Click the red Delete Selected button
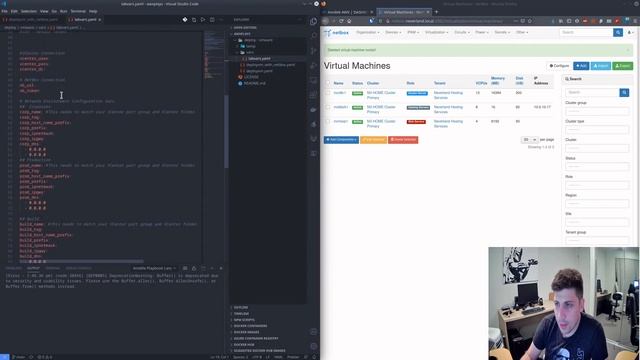Image resolution: width=640 pixels, height=360 pixels. [x=403, y=140]
